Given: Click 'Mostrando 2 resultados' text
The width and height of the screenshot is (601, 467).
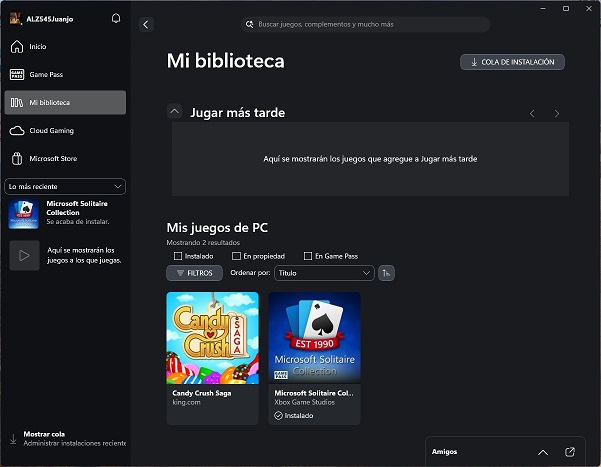Looking at the screenshot, I should [x=203, y=243].
